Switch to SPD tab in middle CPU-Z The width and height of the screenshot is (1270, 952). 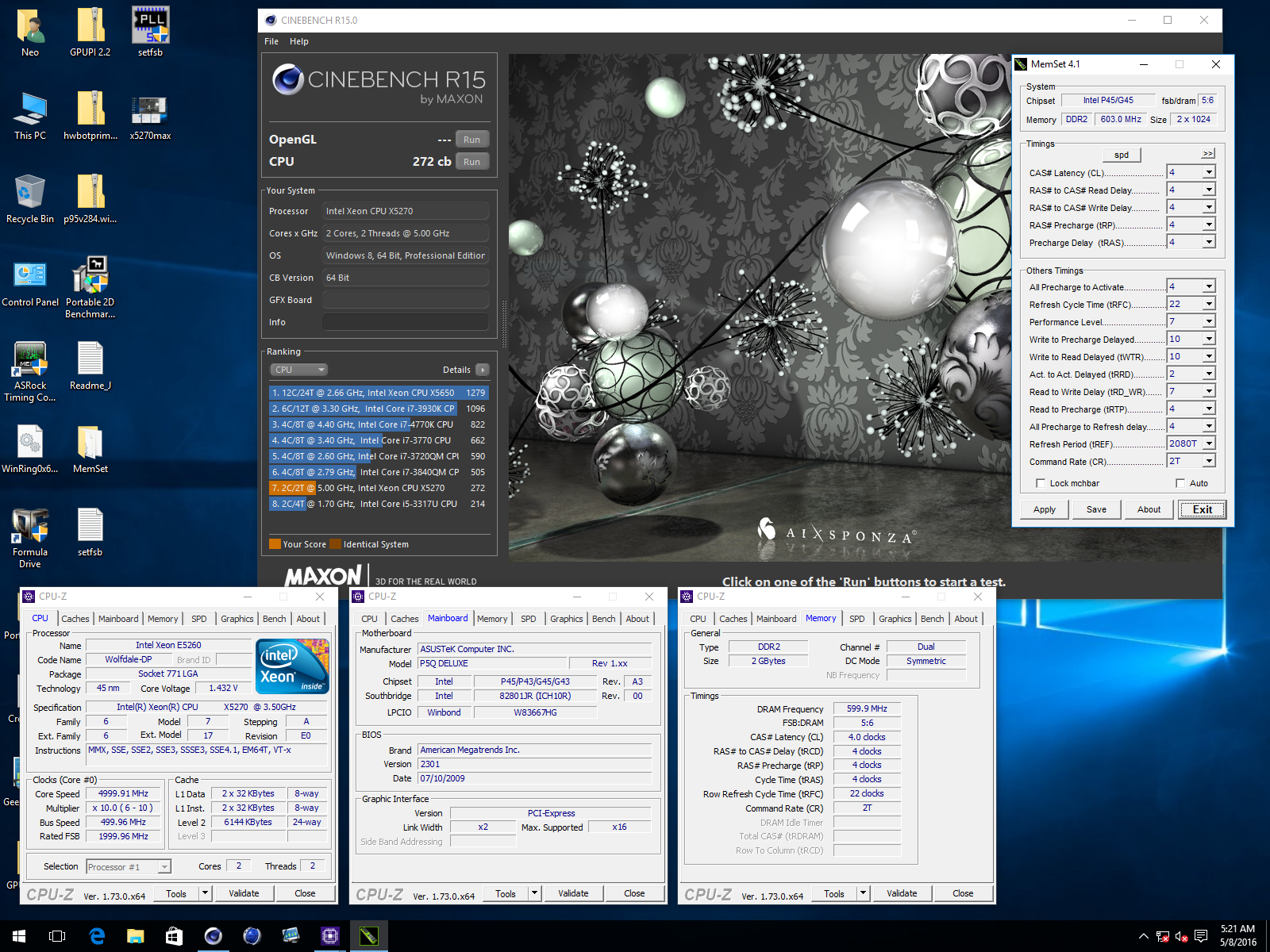click(x=529, y=619)
